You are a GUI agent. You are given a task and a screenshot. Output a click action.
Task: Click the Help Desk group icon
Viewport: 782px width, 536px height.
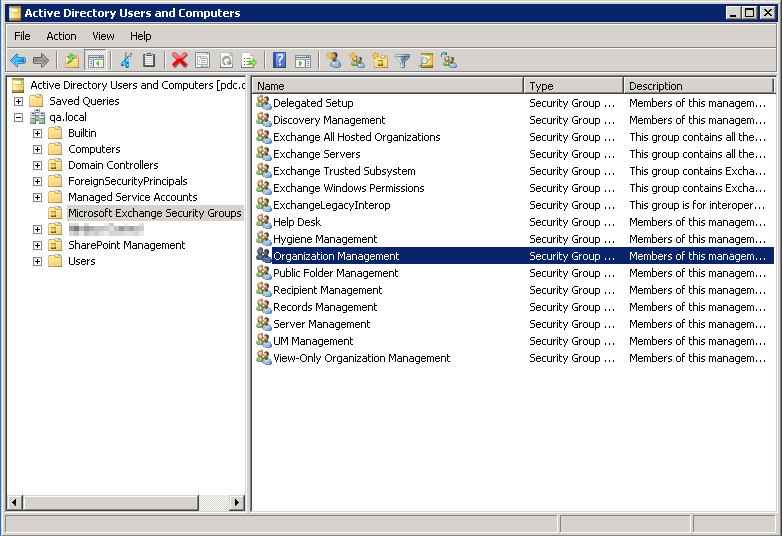pos(263,222)
